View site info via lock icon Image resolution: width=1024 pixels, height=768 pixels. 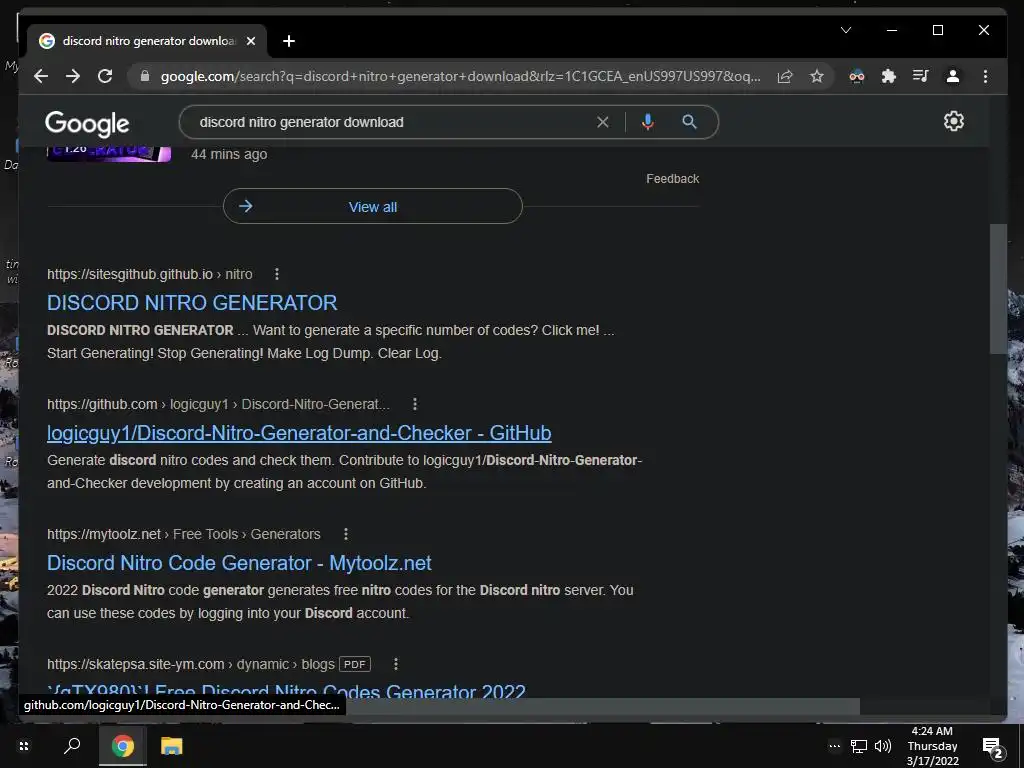click(x=145, y=76)
